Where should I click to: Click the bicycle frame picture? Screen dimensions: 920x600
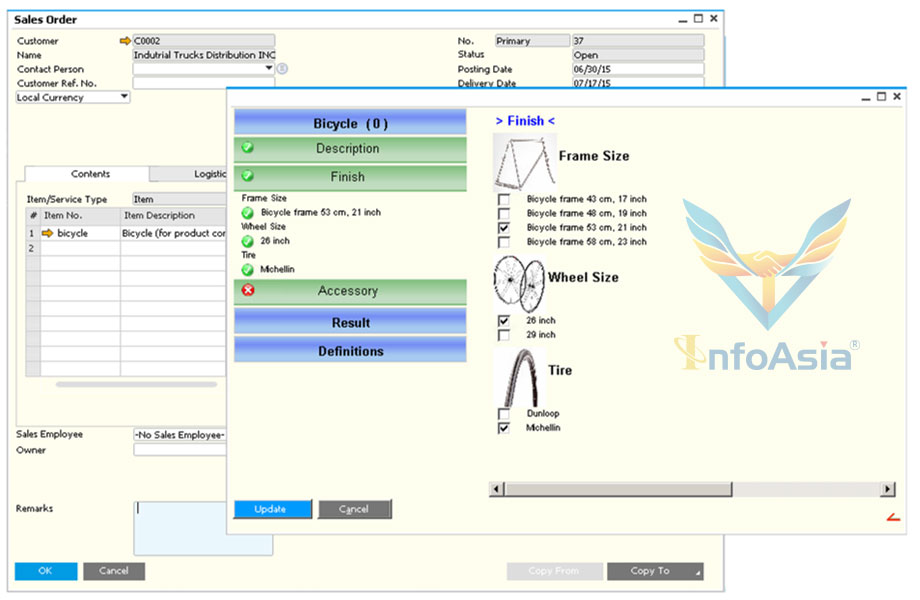pyautogui.click(x=524, y=162)
